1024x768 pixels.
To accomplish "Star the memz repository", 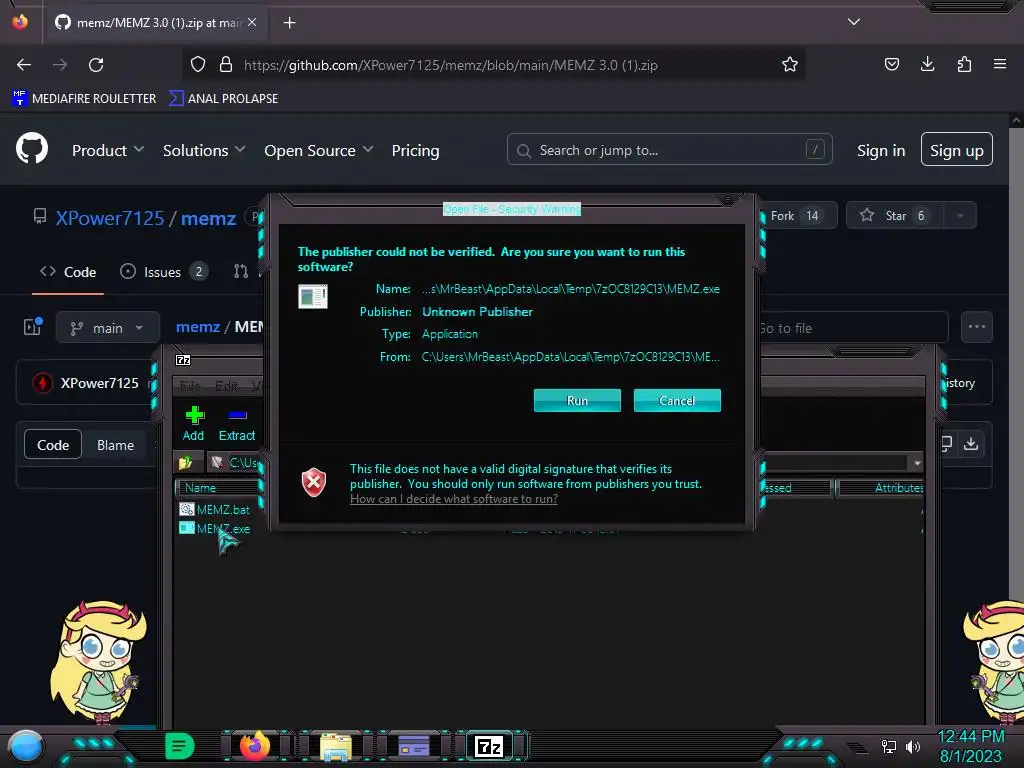I will [x=895, y=216].
